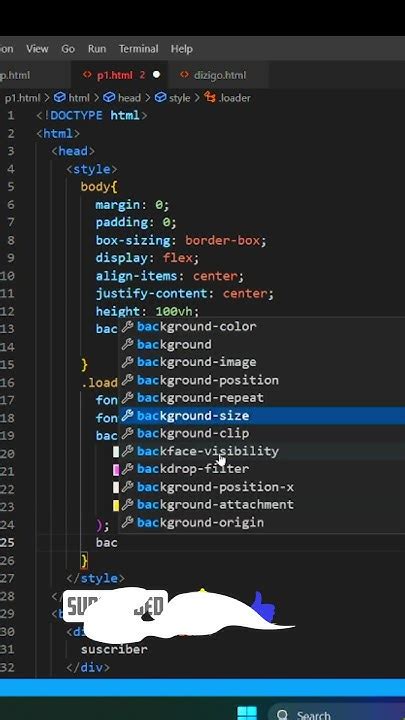Click the head breadcrumb cube icon
The height and width of the screenshot is (720, 405).
tap(109, 97)
